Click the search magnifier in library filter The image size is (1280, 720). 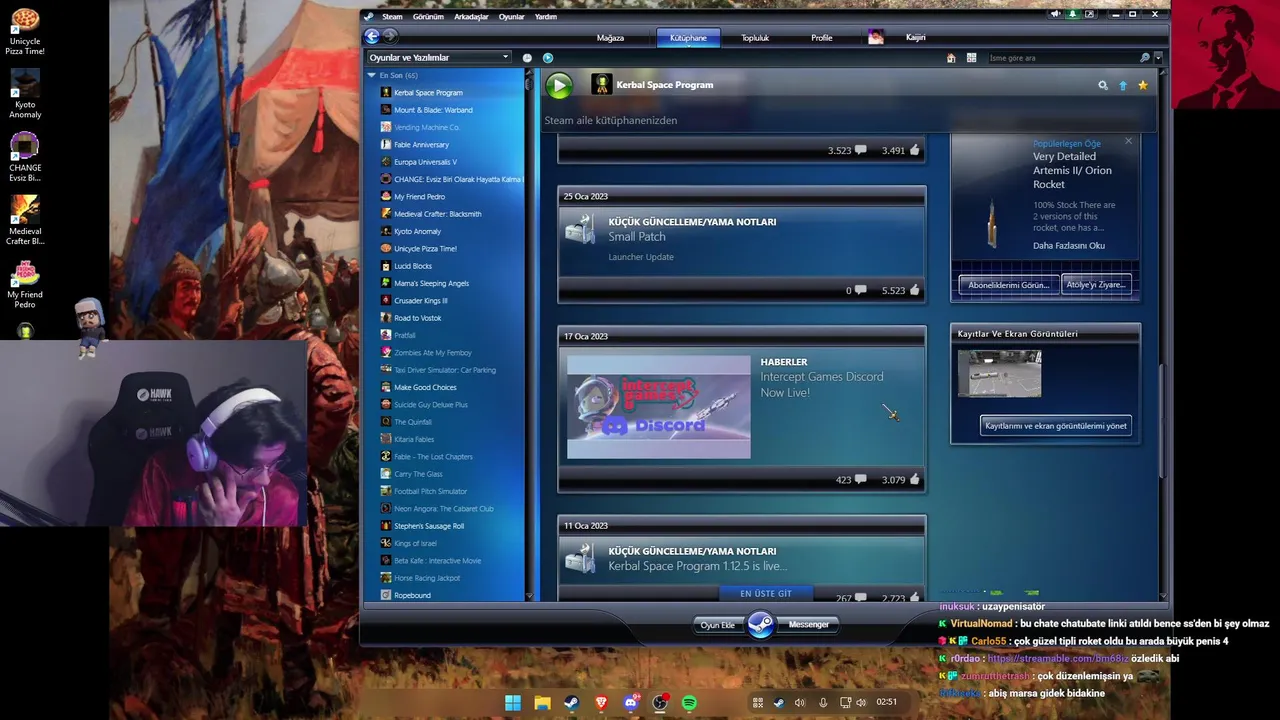click(x=1145, y=58)
